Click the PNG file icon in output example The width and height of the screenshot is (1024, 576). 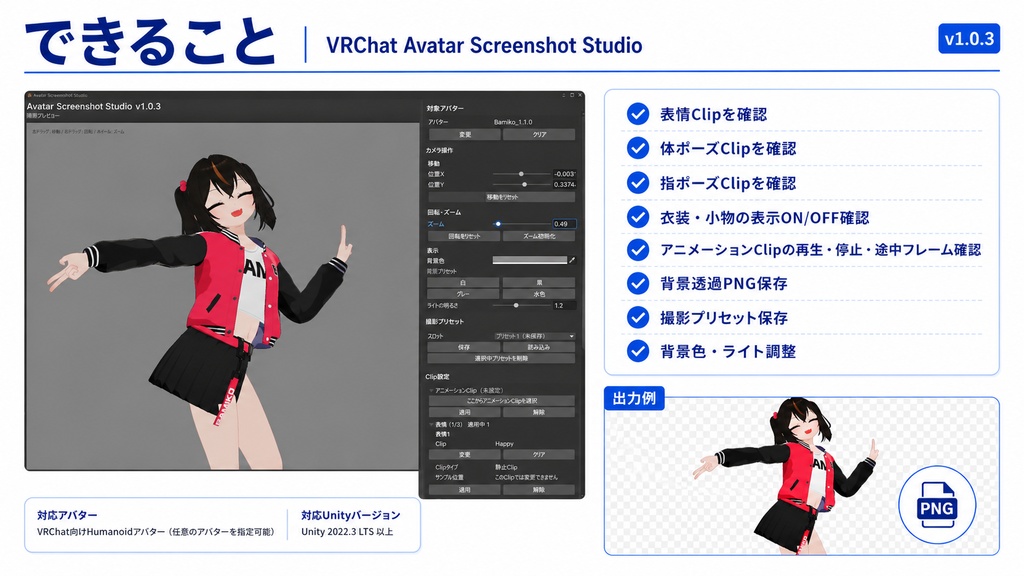[x=937, y=505]
